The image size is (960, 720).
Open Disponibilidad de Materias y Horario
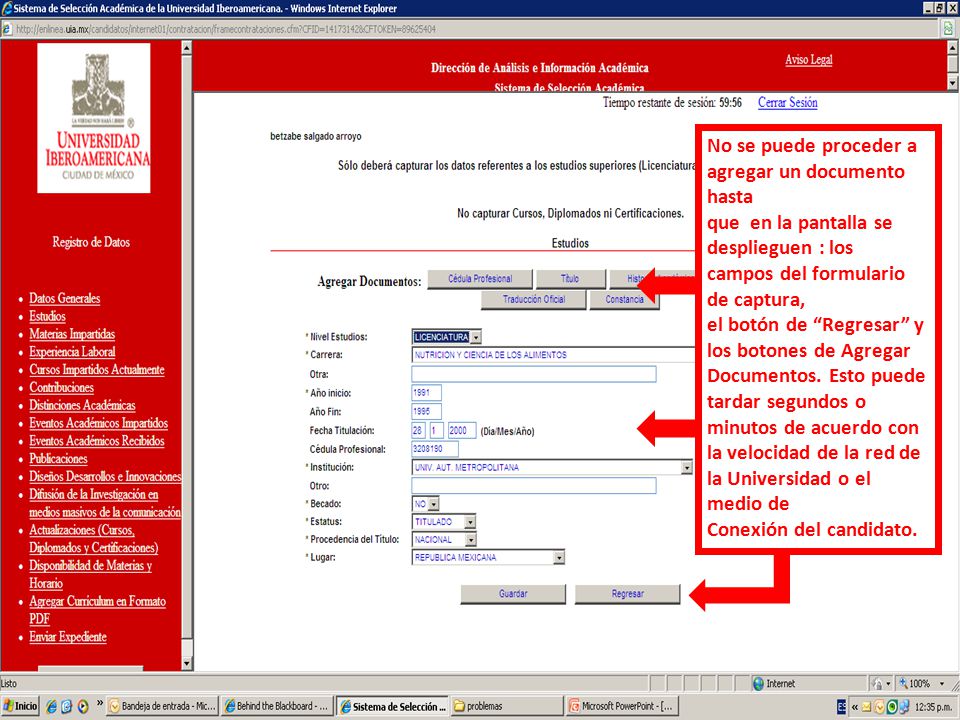(x=90, y=574)
